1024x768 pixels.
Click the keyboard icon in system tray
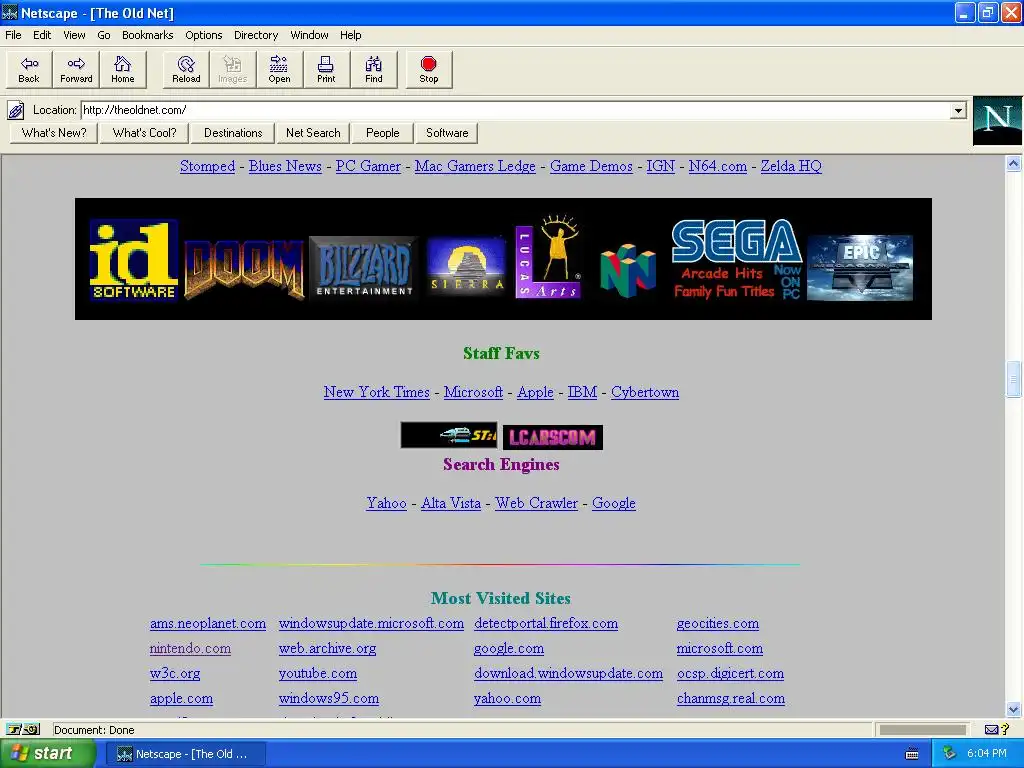tap(912, 754)
